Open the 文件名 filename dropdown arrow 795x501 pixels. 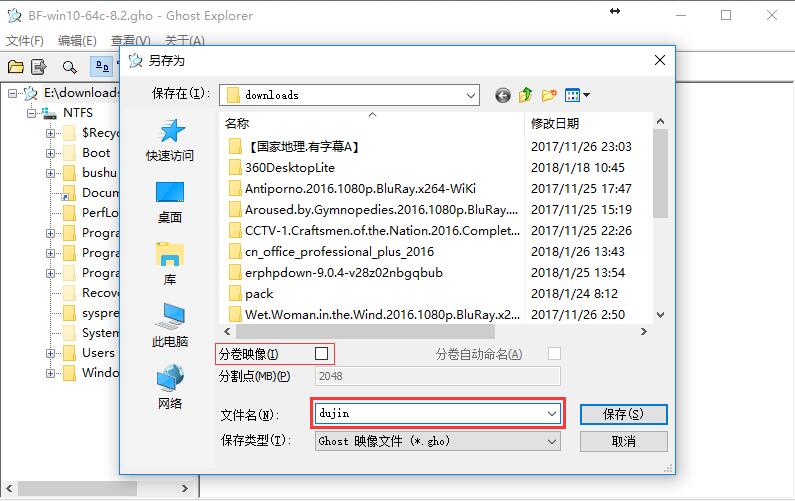552,414
